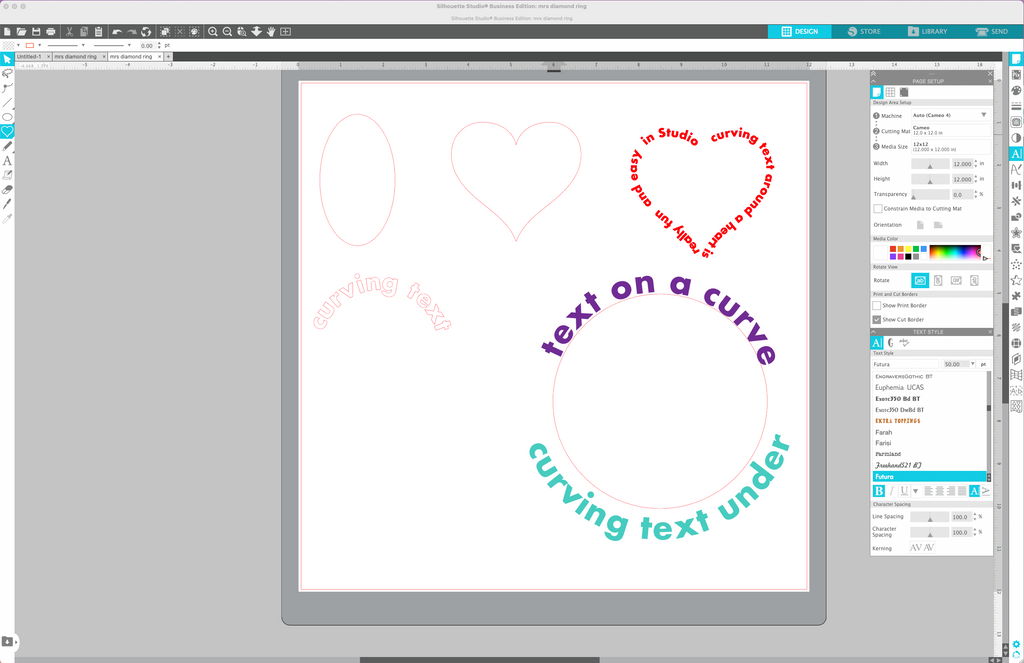1024x663 pixels.
Task: Open the Warp panel icon on right sidebar
Action: 1016,374
